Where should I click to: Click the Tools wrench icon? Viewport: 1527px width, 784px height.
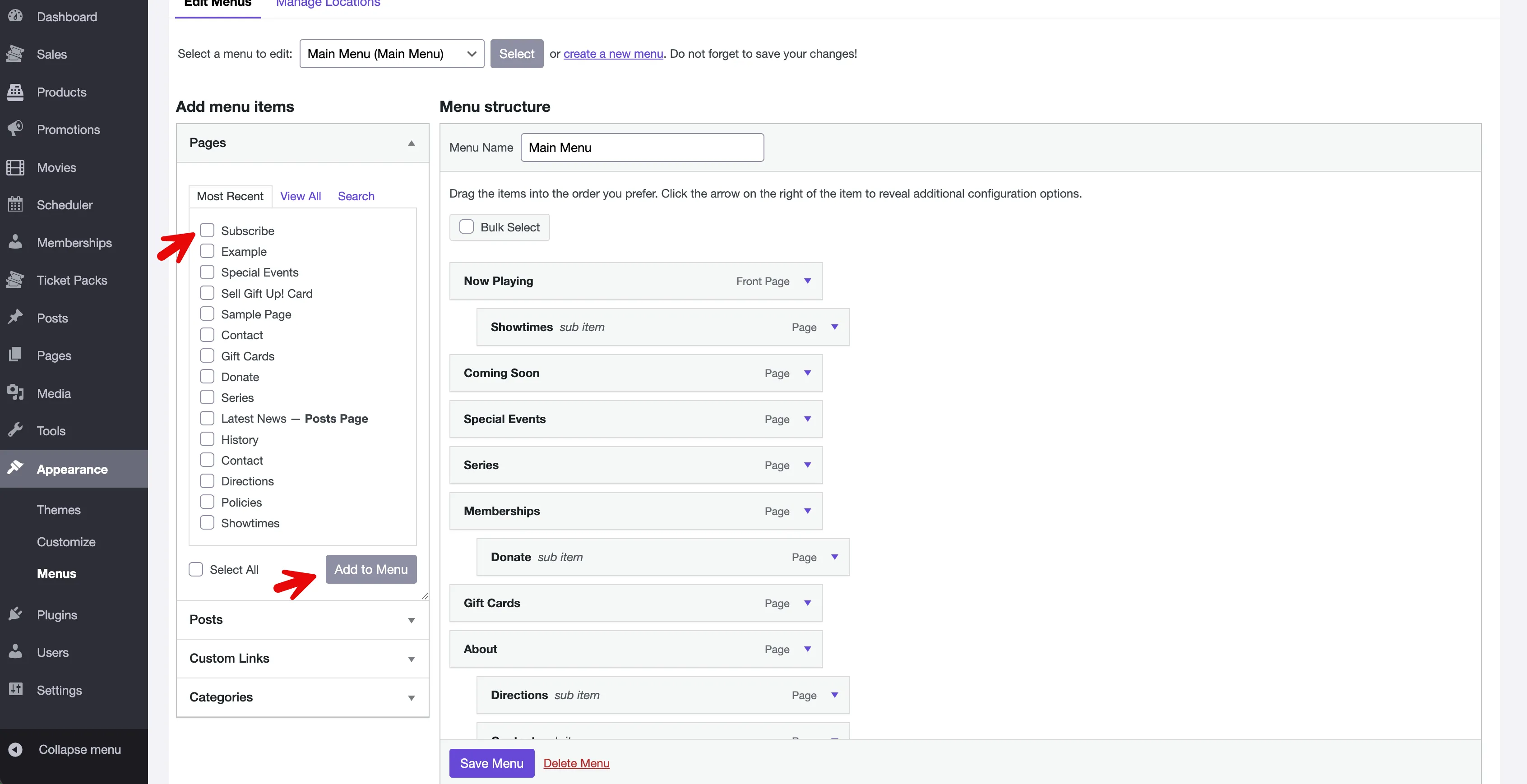tap(15, 430)
